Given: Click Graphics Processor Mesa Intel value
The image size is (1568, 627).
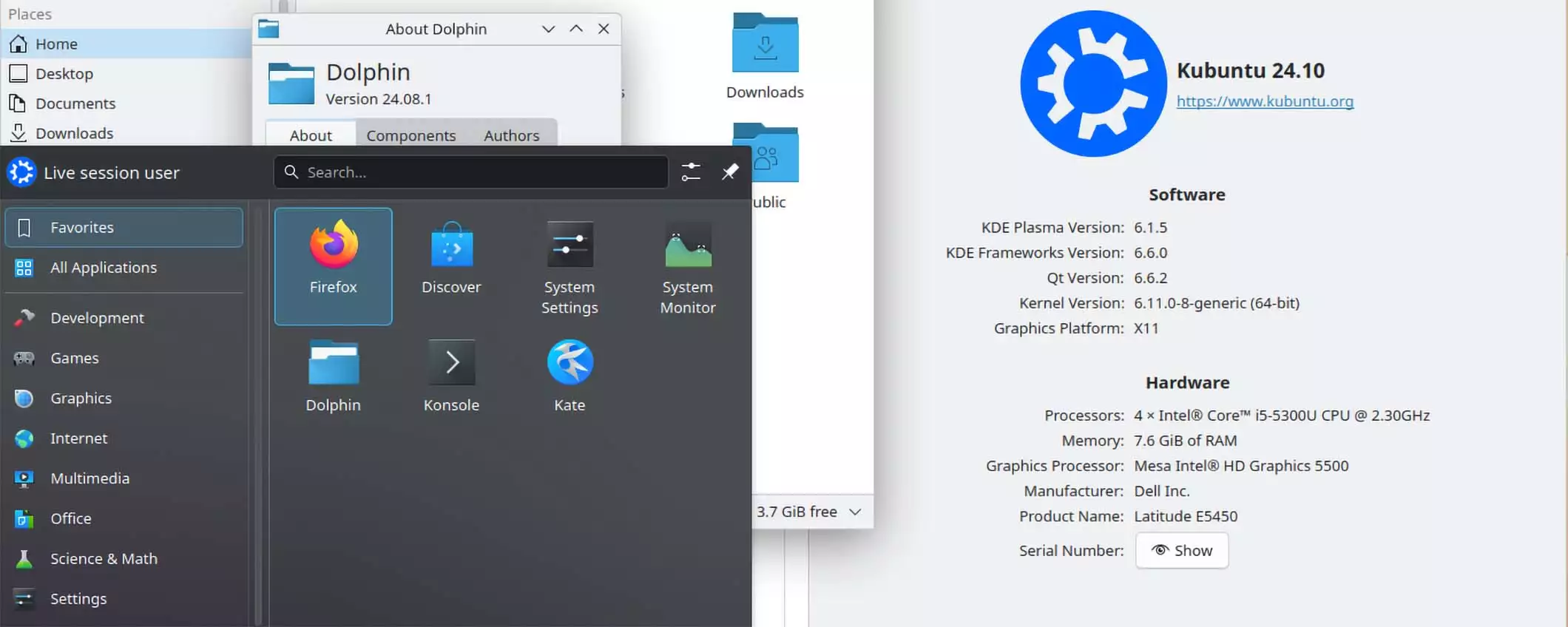Looking at the screenshot, I should point(1241,466).
